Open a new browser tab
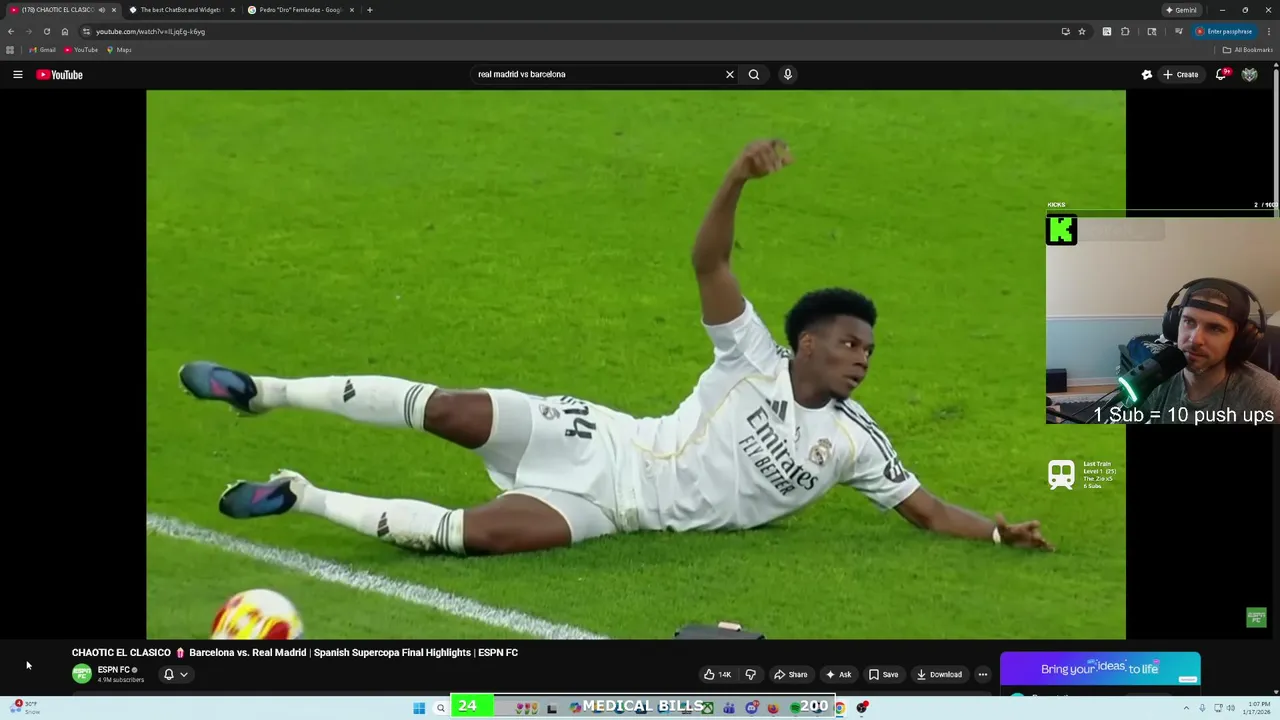Viewport: 1280px width, 720px height. (370, 10)
